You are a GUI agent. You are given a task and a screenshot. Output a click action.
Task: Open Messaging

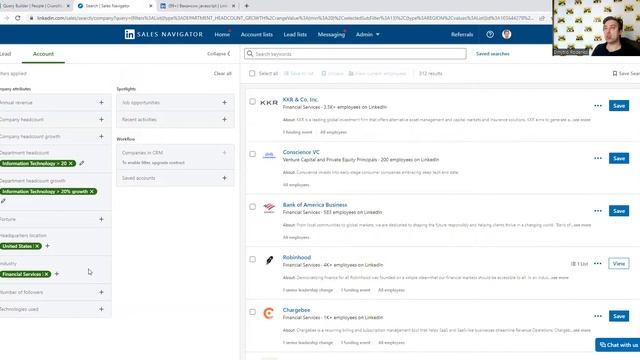(331, 34)
